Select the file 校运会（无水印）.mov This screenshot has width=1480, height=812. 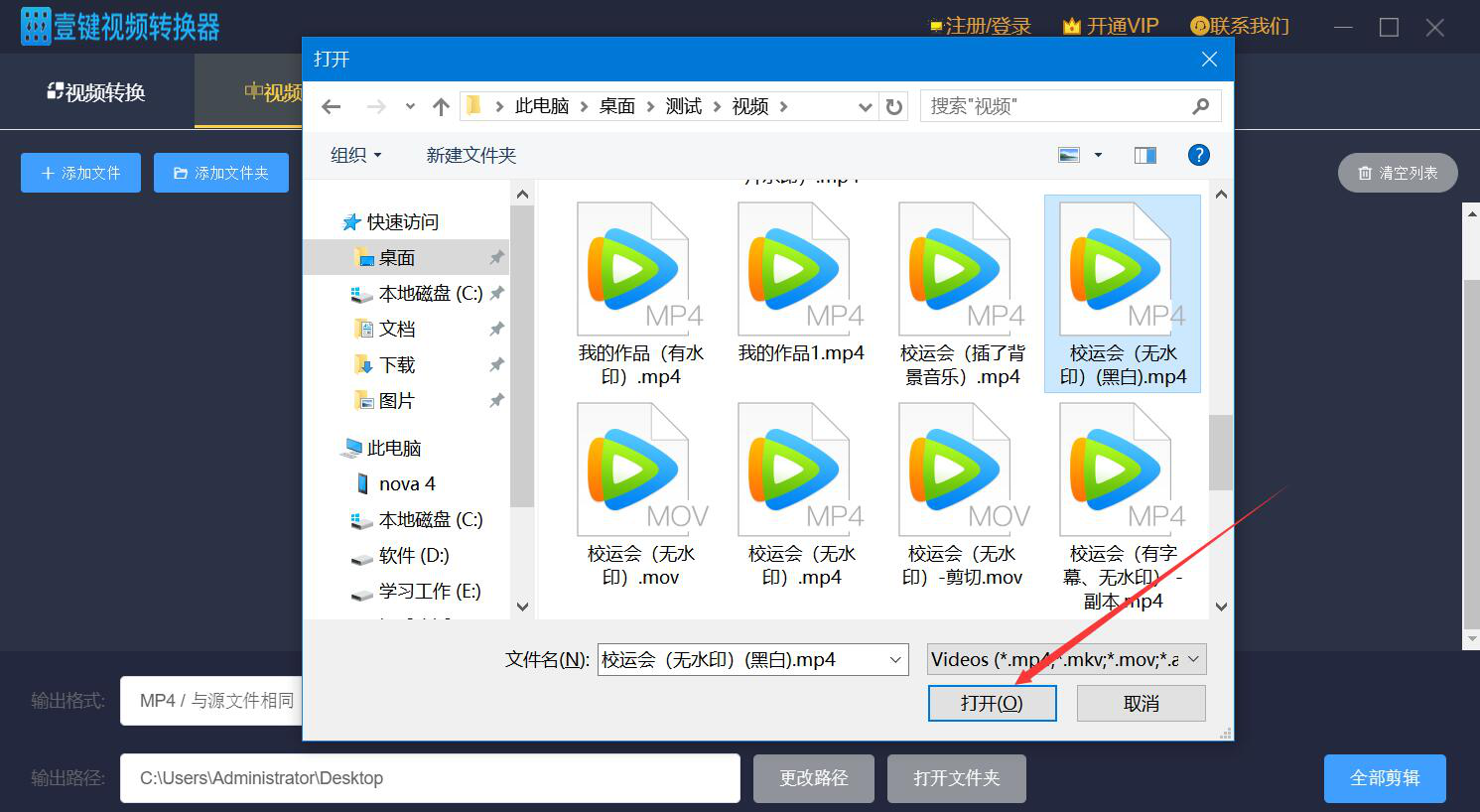641,495
